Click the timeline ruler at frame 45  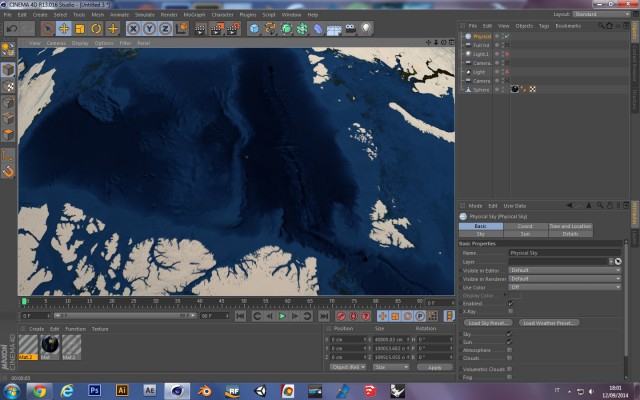pyautogui.click(x=222, y=302)
